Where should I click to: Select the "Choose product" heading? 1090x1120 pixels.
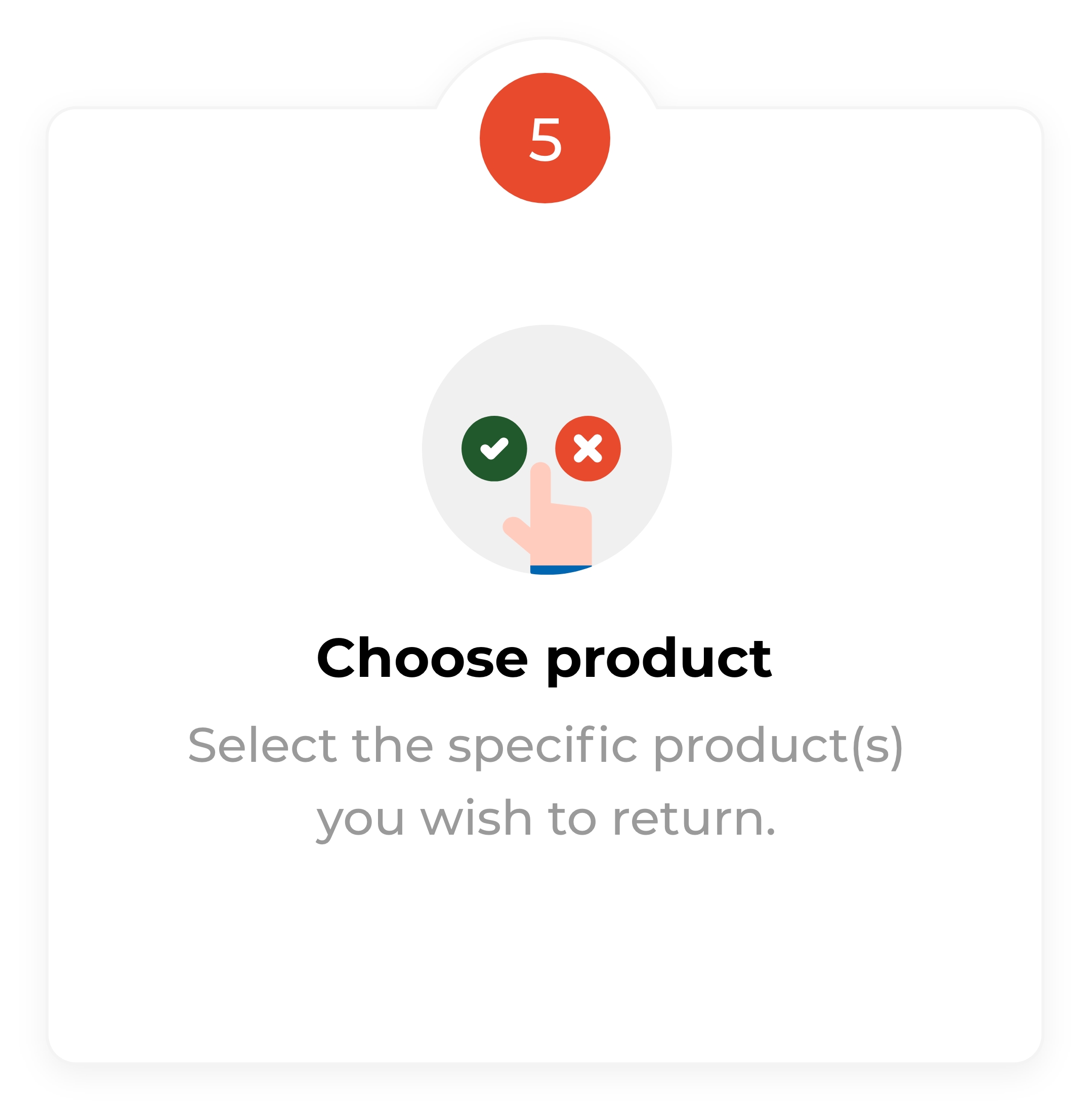(x=544, y=659)
